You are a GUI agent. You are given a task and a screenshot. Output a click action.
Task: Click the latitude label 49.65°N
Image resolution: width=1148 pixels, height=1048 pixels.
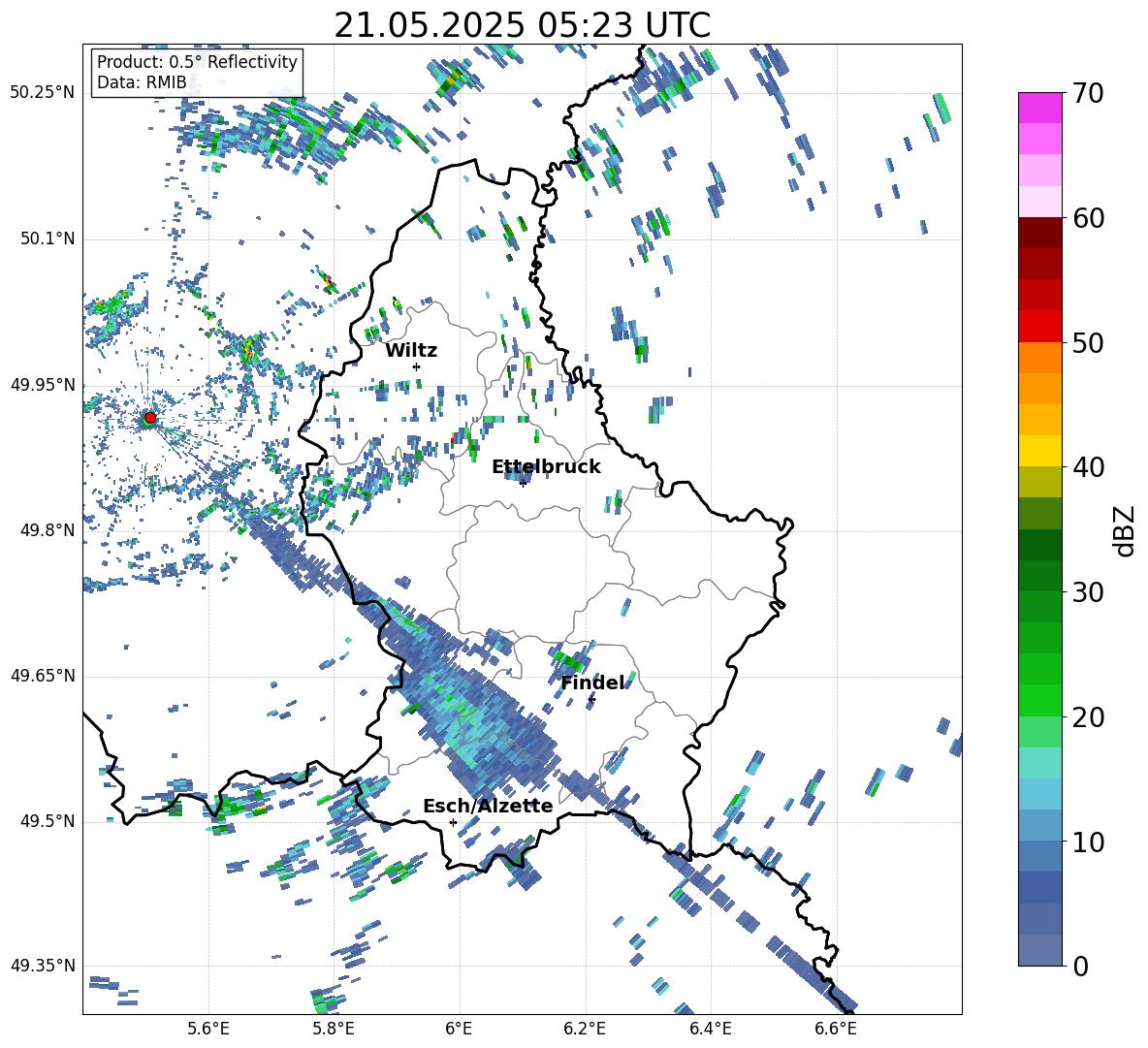point(43,676)
